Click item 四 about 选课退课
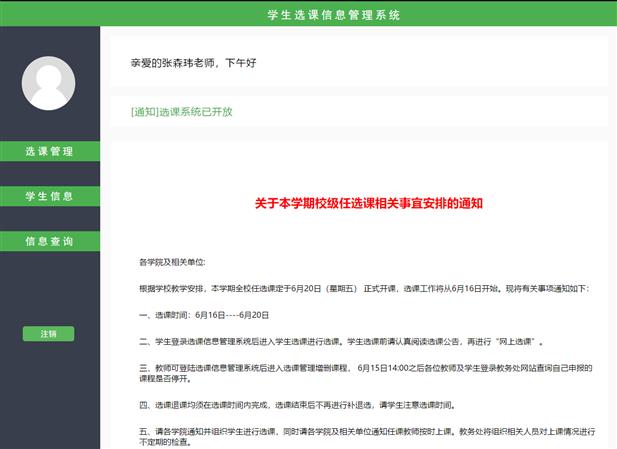617x449 pixels. tap(297, 405)
